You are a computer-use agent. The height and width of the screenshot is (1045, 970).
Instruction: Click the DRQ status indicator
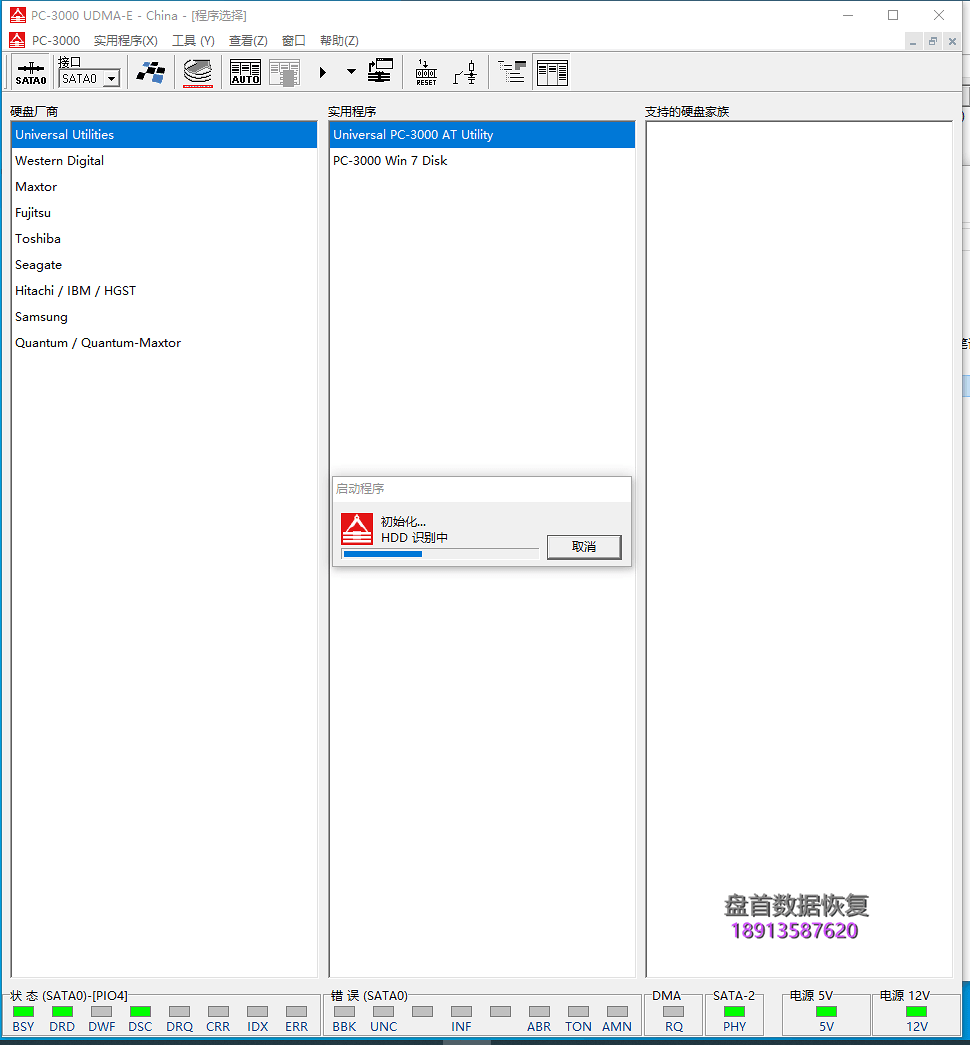pos(179,1012)
